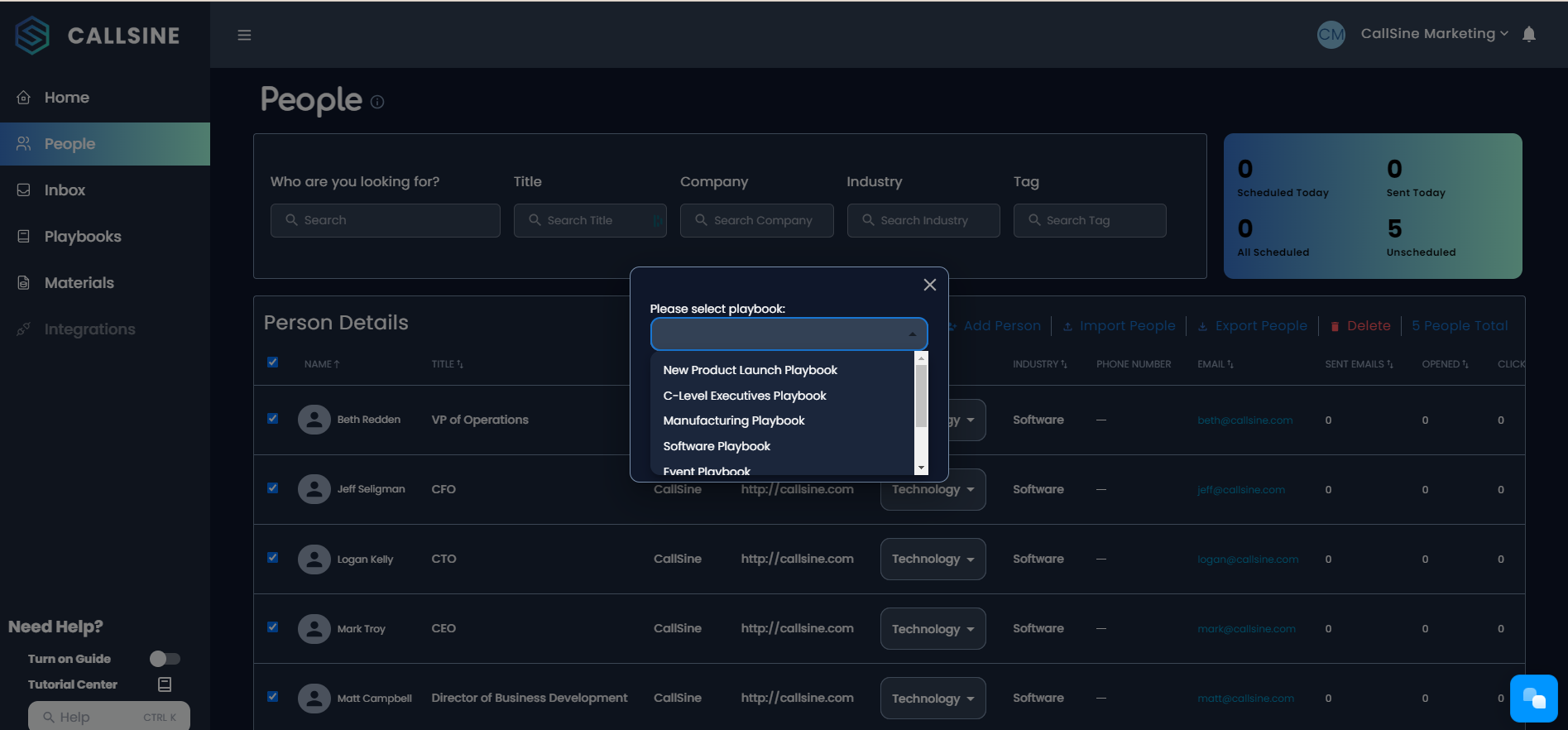Viewport: 1568px width, 730px height.
Task: Open Logan Kelly's Technology dropdown
Action: point(933,560)
